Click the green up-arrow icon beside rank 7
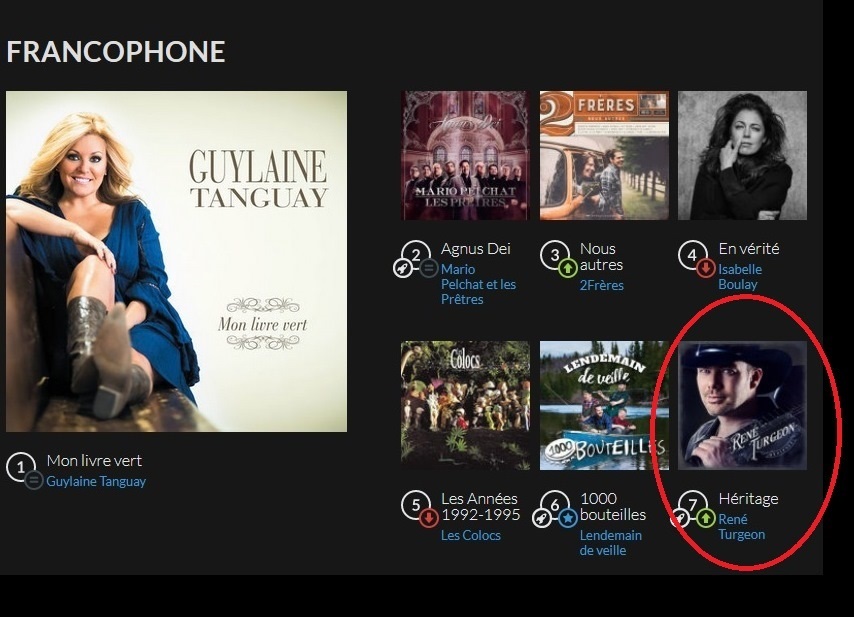Image resolution: width=854 pixels, height=617 pixels. 706,518
